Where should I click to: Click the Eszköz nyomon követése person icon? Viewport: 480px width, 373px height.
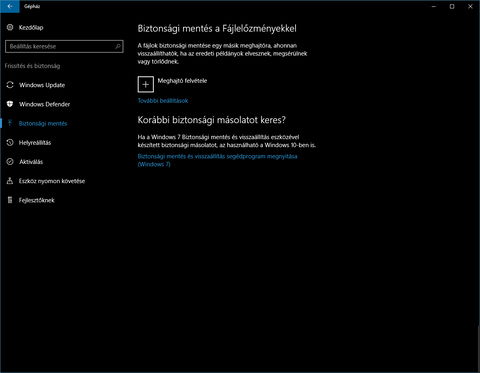click(x=10, y=181)
